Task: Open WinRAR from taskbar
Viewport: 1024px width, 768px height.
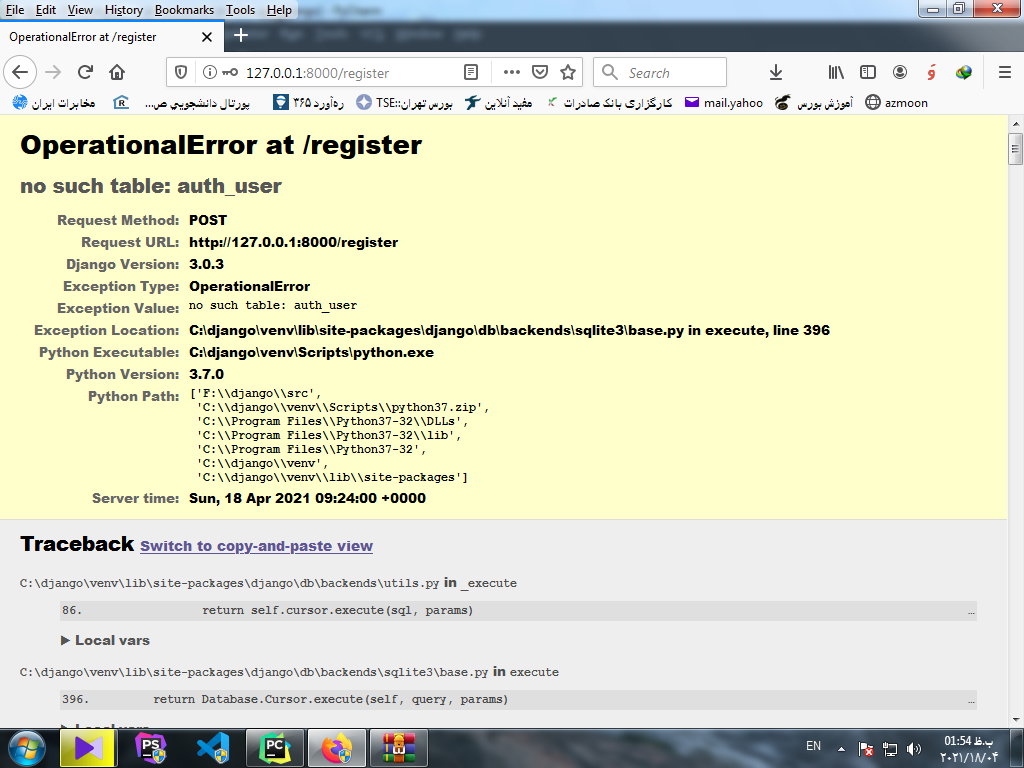Action: (x=399, y=748)
